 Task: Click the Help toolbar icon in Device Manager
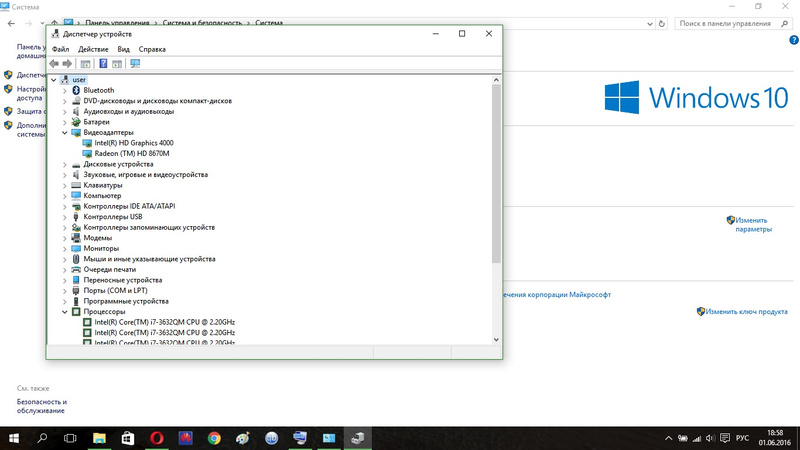coord(103,64)
